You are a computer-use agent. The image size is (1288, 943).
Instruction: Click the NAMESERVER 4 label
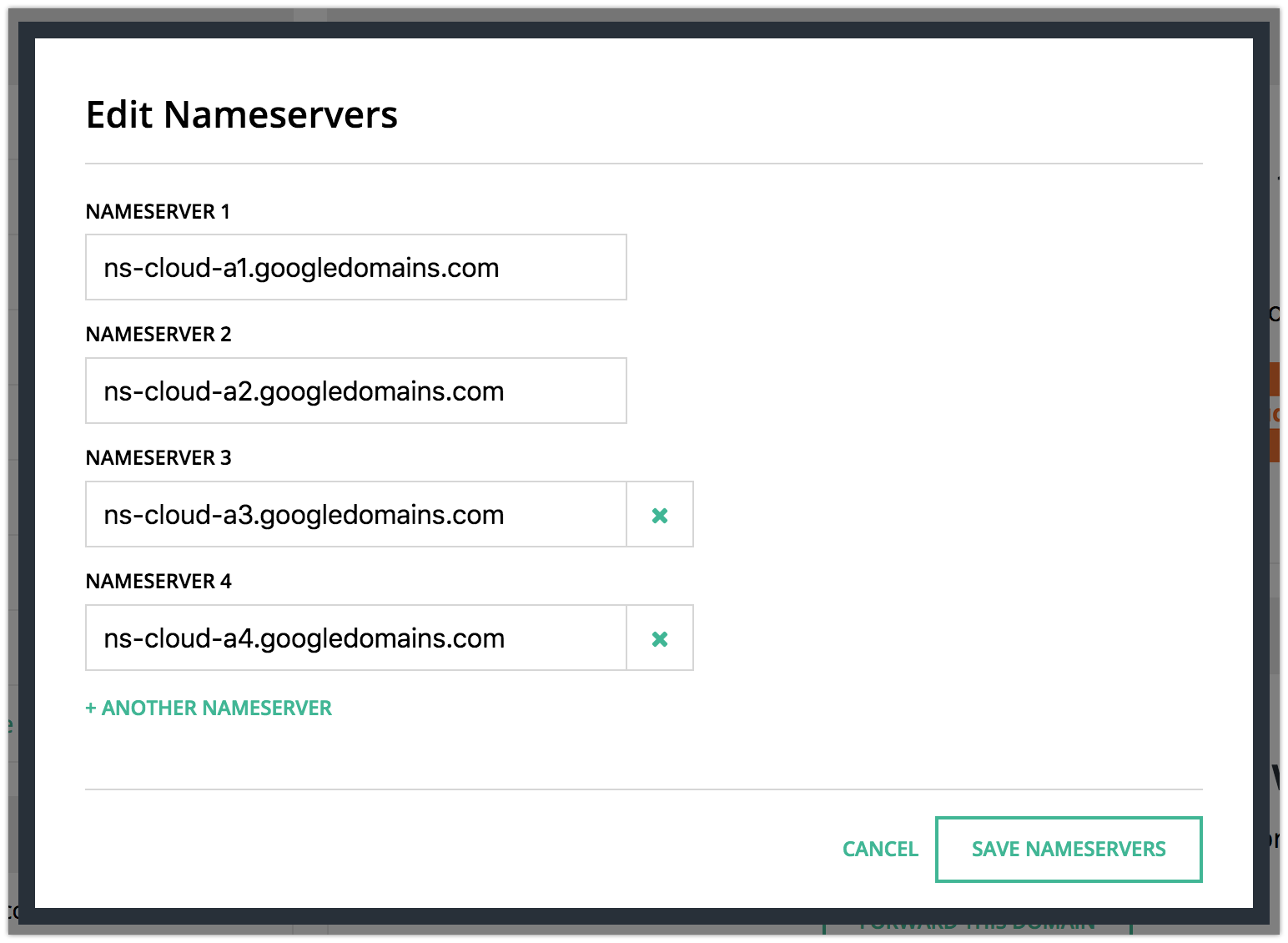click(158, 582)
